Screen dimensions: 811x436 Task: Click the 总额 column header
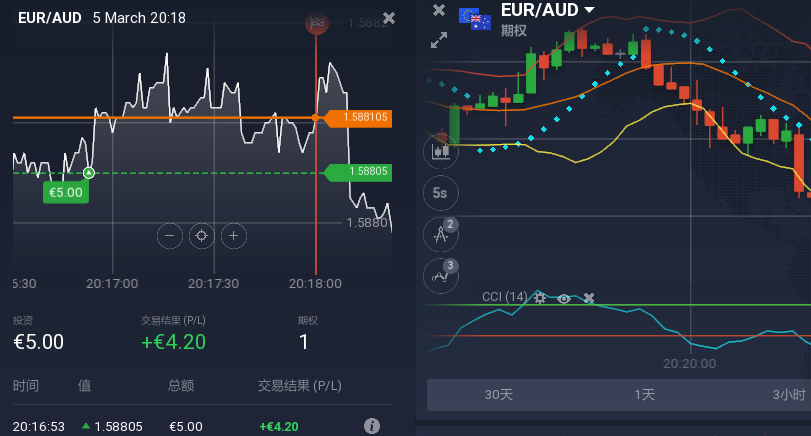(181, 386)
